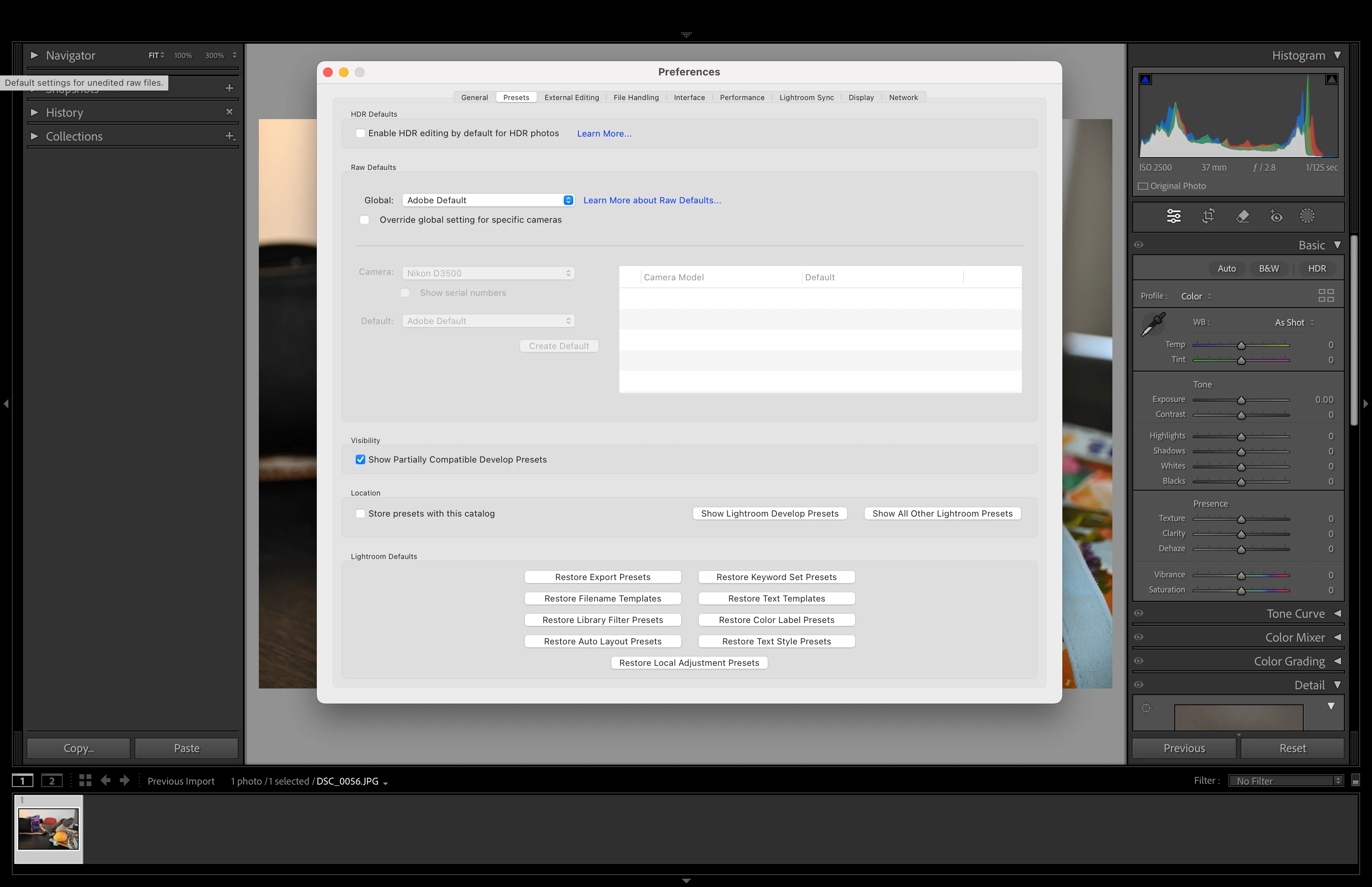The image size is (1372, 887).
Task: Open the Filter No Filter dropdown
Action: [x=1285, y=781]
